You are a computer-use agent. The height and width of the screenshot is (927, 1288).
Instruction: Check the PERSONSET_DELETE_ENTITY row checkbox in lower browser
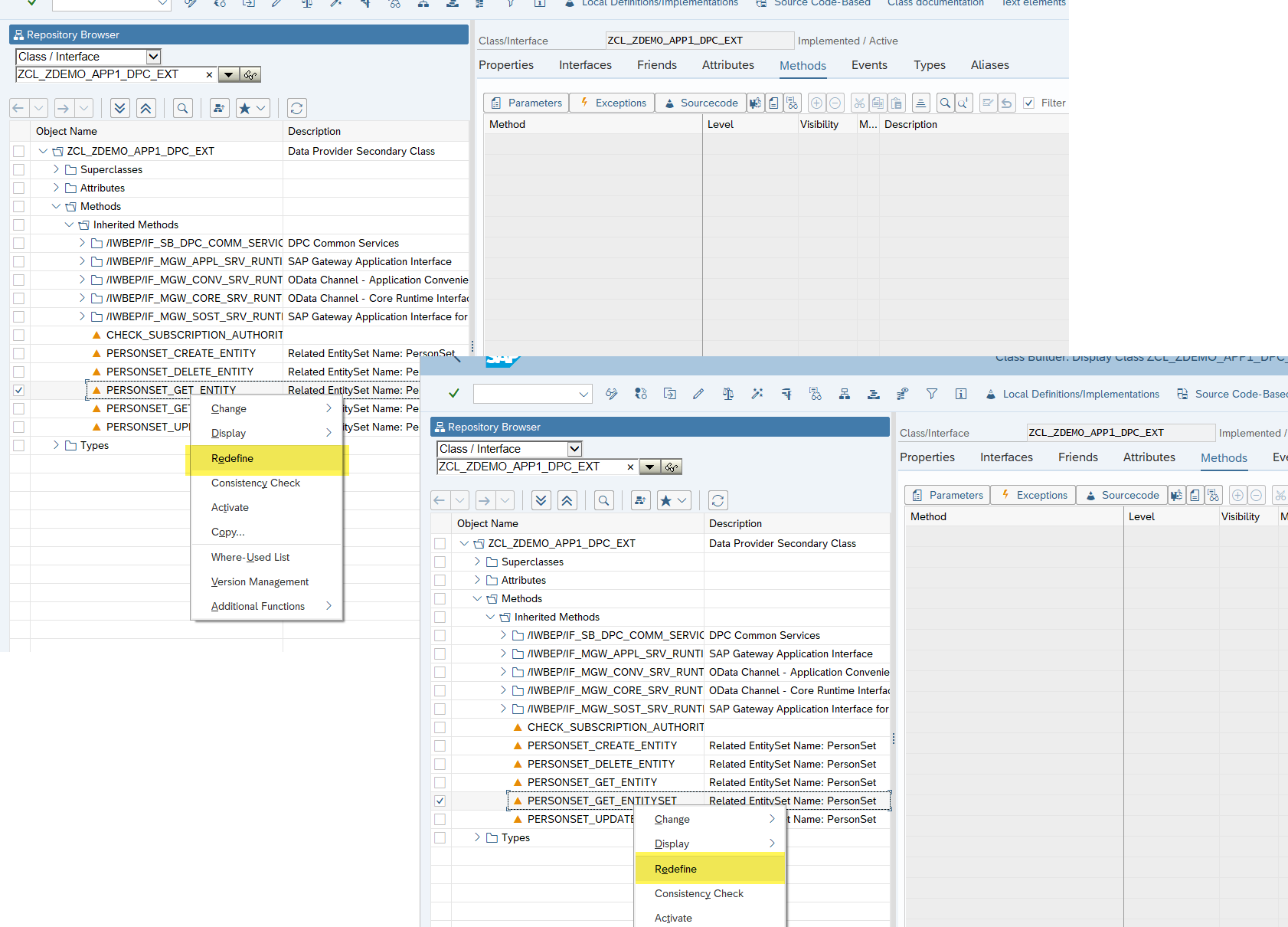[440, 764]
